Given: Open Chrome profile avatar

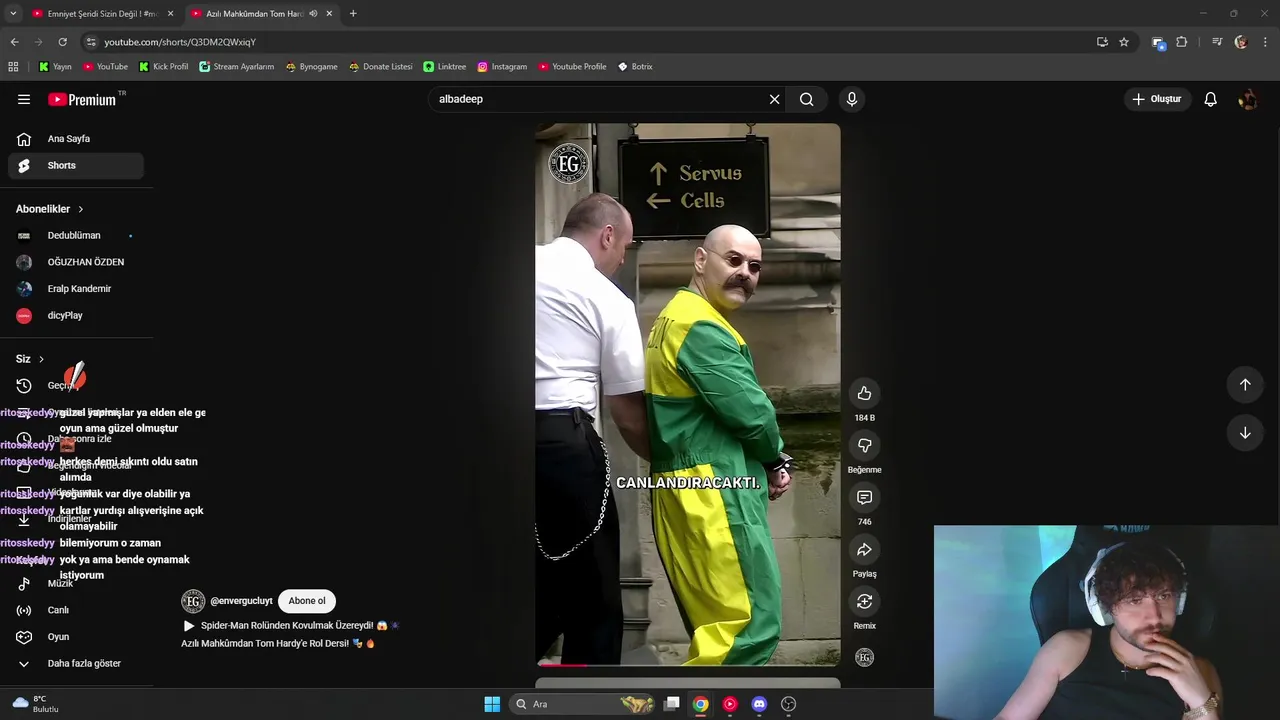Looking at the screenshot, I should [1241, 42].
